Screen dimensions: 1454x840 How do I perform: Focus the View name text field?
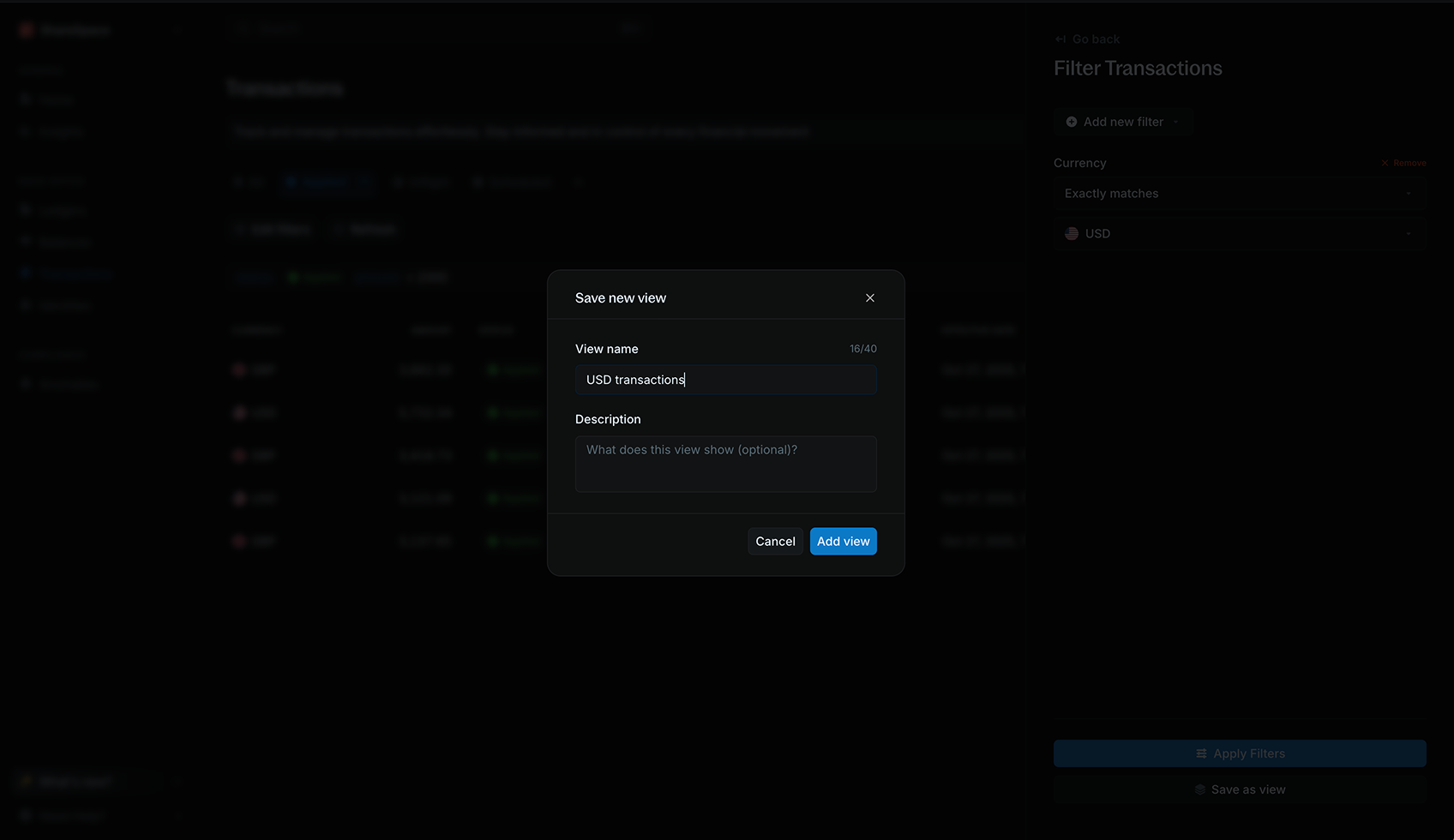point(725,380)
